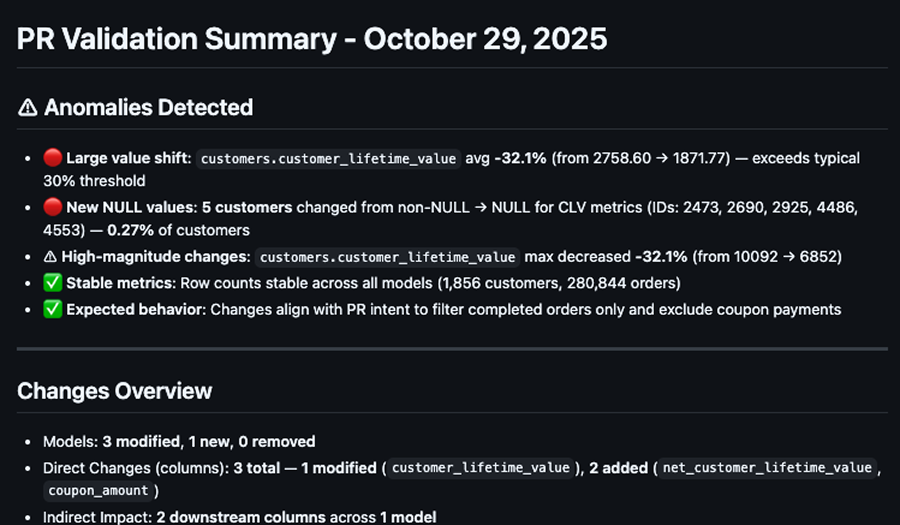
Task: Click the PR Validation Summary title
Action: (312, 39)
